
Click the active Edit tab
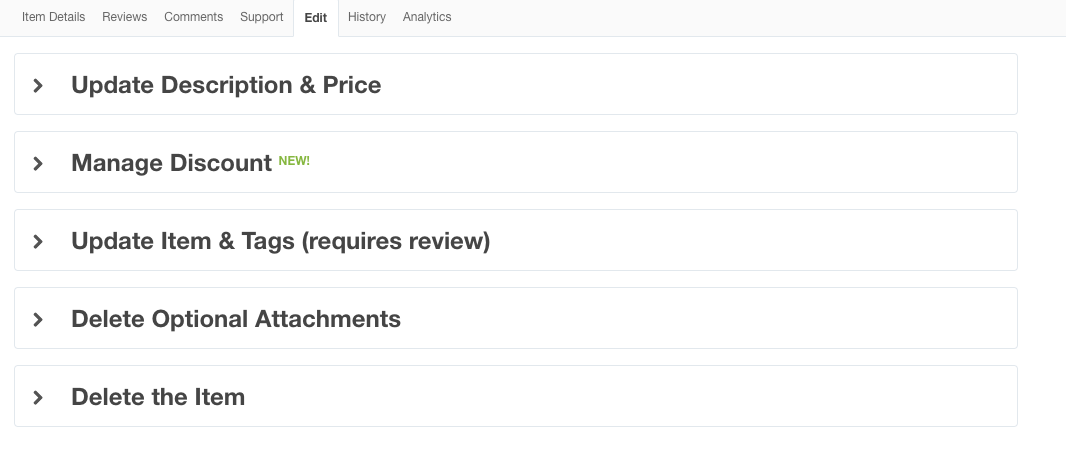[315, 18]
